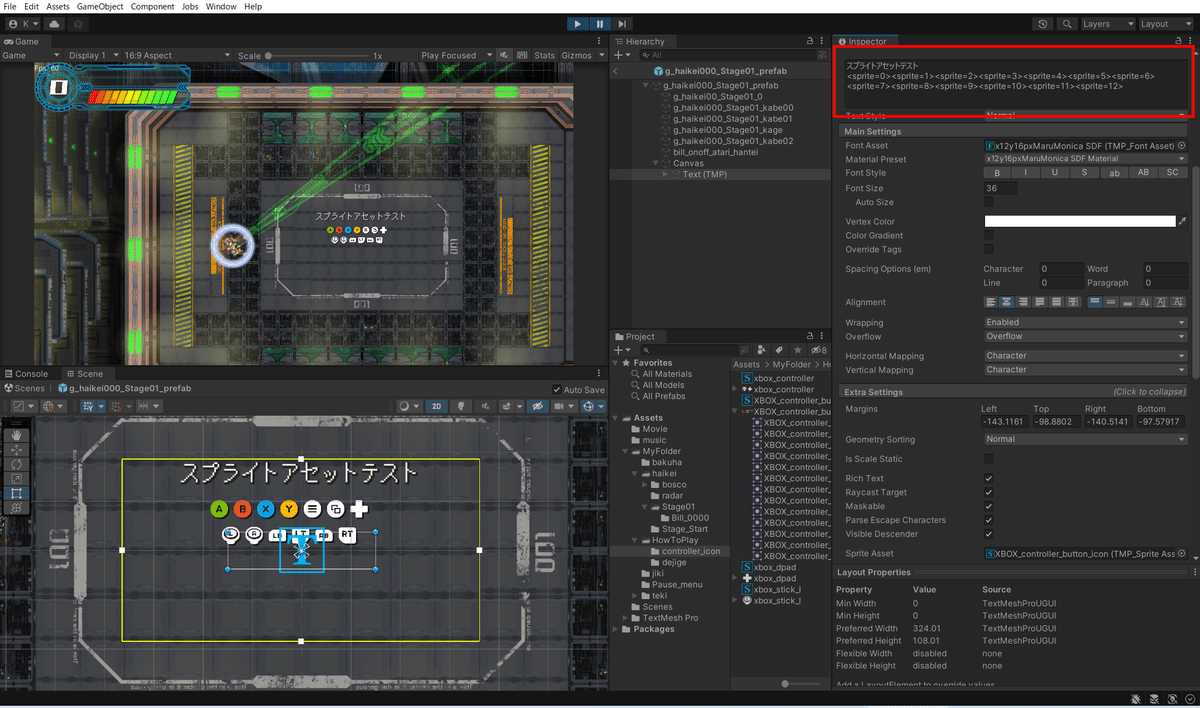Apply small caps SC font style
The image size is (1200, 708).
tap(1172, 173)
